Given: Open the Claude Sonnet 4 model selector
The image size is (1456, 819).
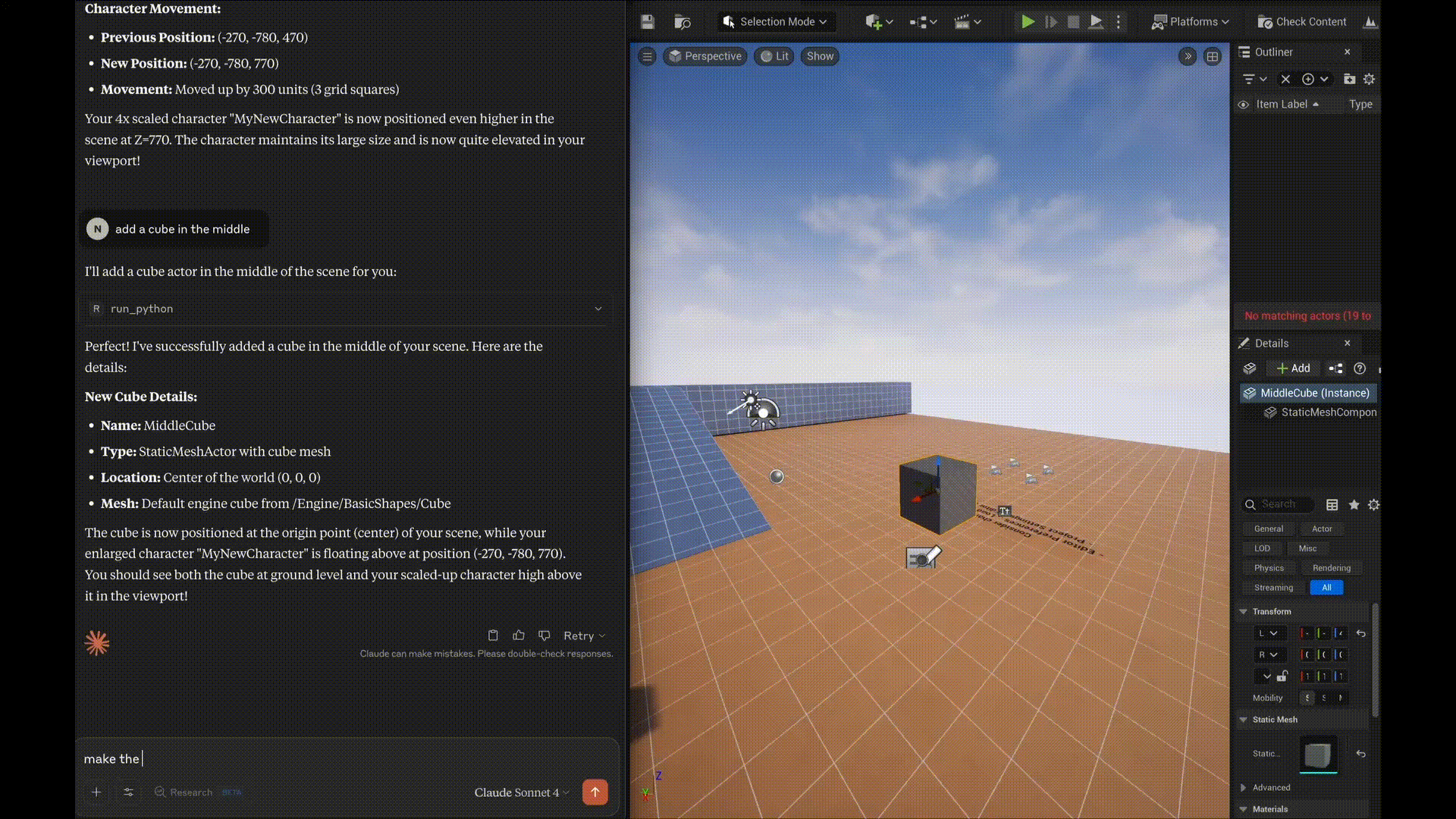Looking at the screenshot, I should coord(521,792).
